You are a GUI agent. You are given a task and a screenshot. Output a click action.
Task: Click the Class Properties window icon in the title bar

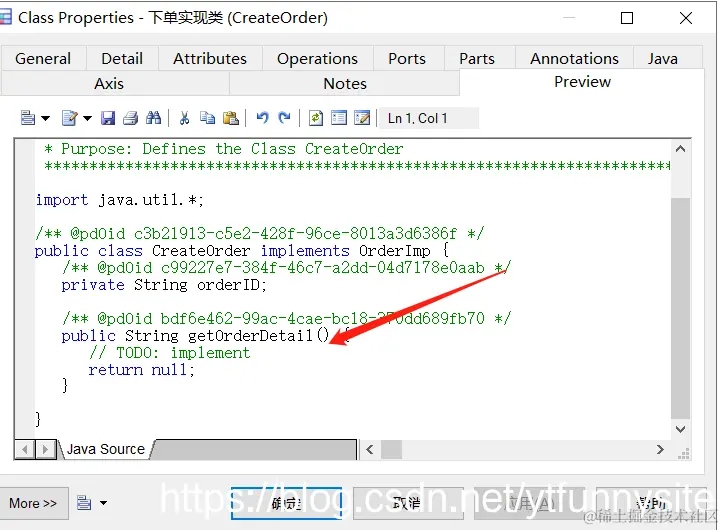5,18
